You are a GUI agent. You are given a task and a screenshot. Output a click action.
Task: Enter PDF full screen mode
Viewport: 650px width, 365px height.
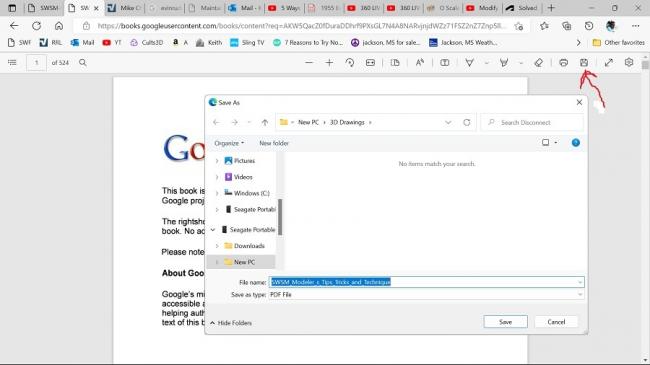(609, 63)
